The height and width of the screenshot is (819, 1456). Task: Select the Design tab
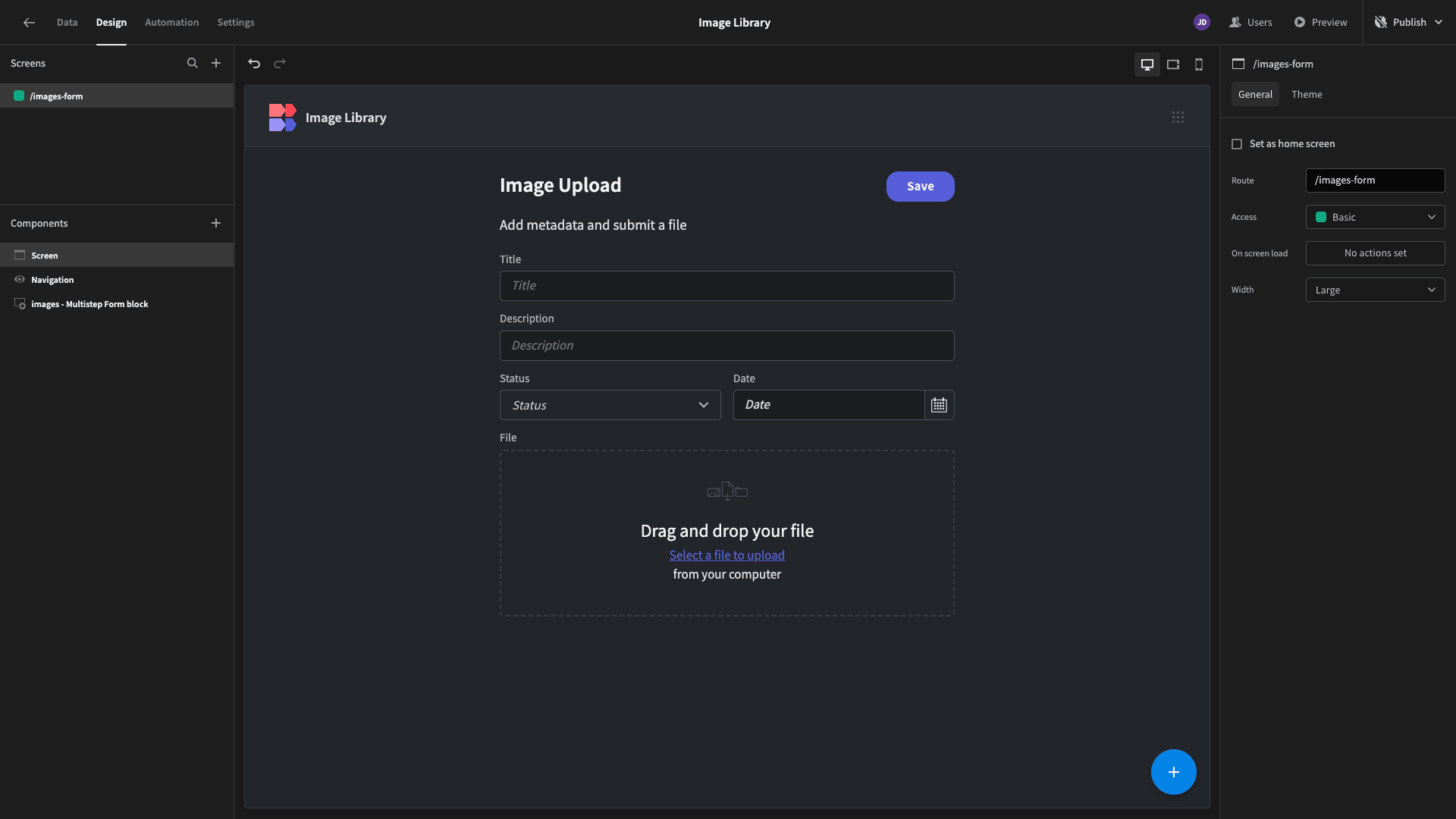click(111, 23)
